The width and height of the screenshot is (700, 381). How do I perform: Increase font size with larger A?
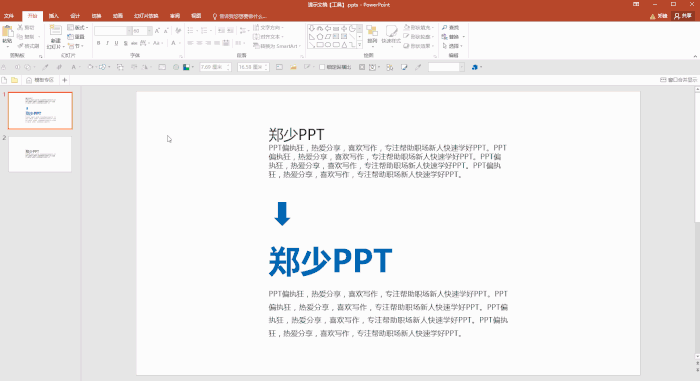[x=157, y=31]
